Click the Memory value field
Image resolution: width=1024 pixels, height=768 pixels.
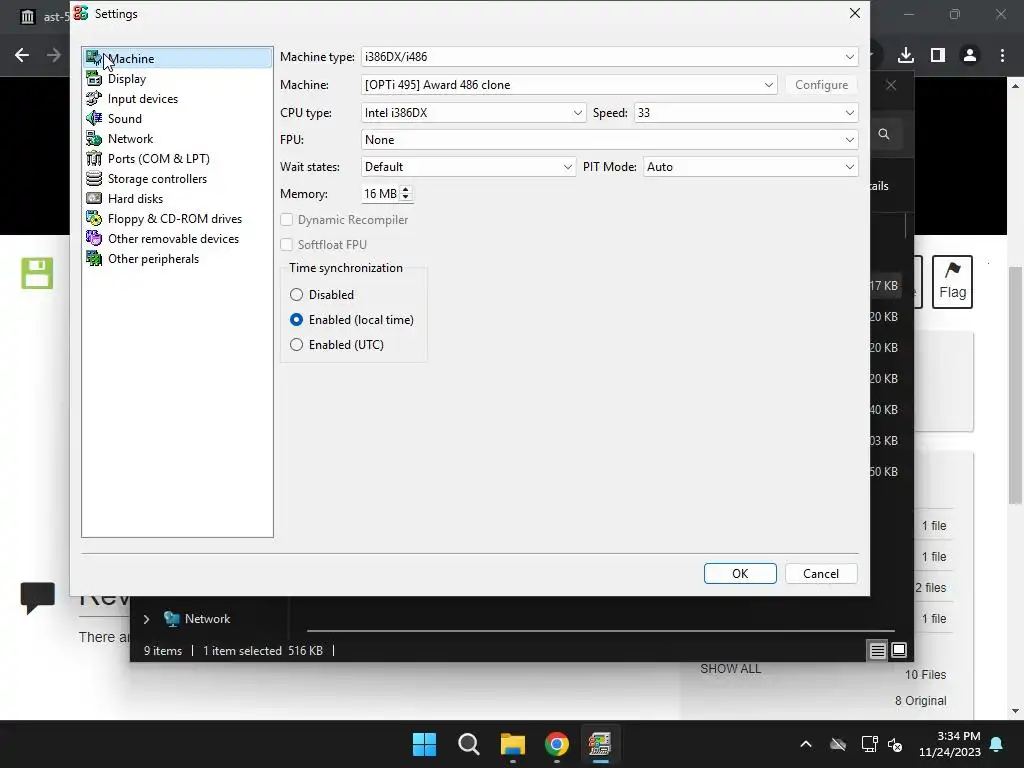coord(380,193)
